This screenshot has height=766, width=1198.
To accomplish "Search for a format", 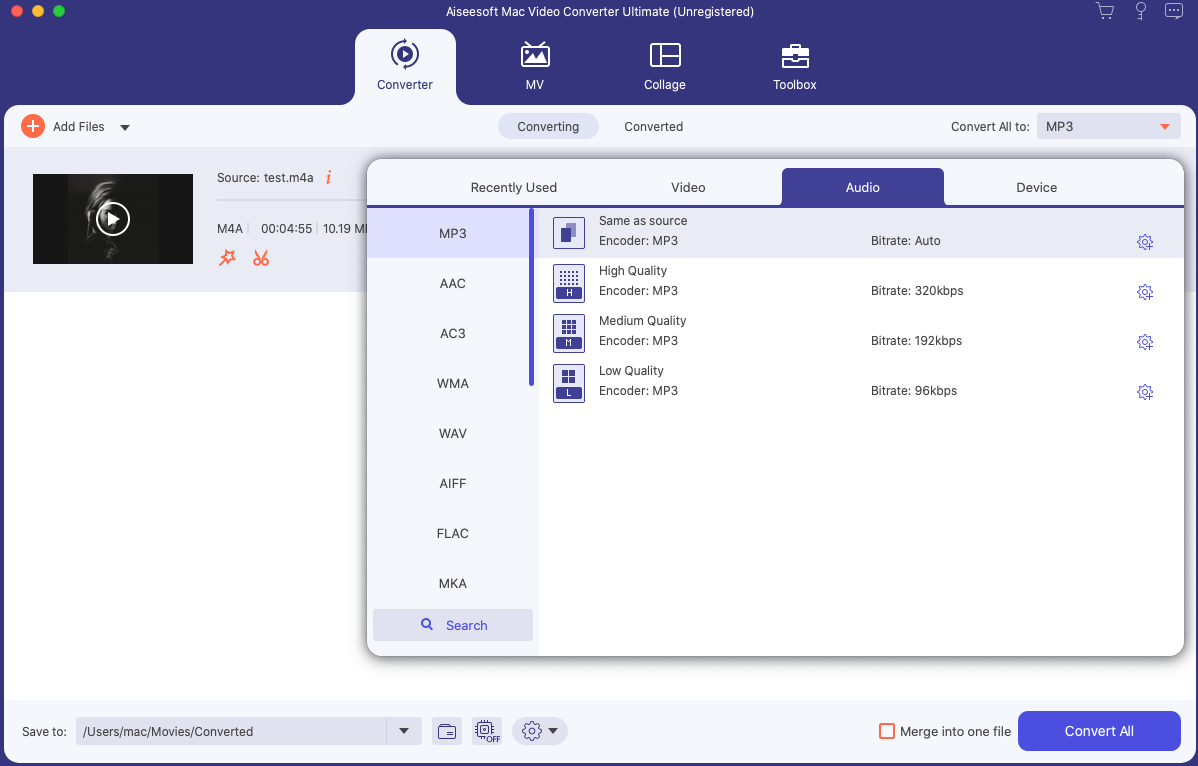I will (x=453, y=625).
